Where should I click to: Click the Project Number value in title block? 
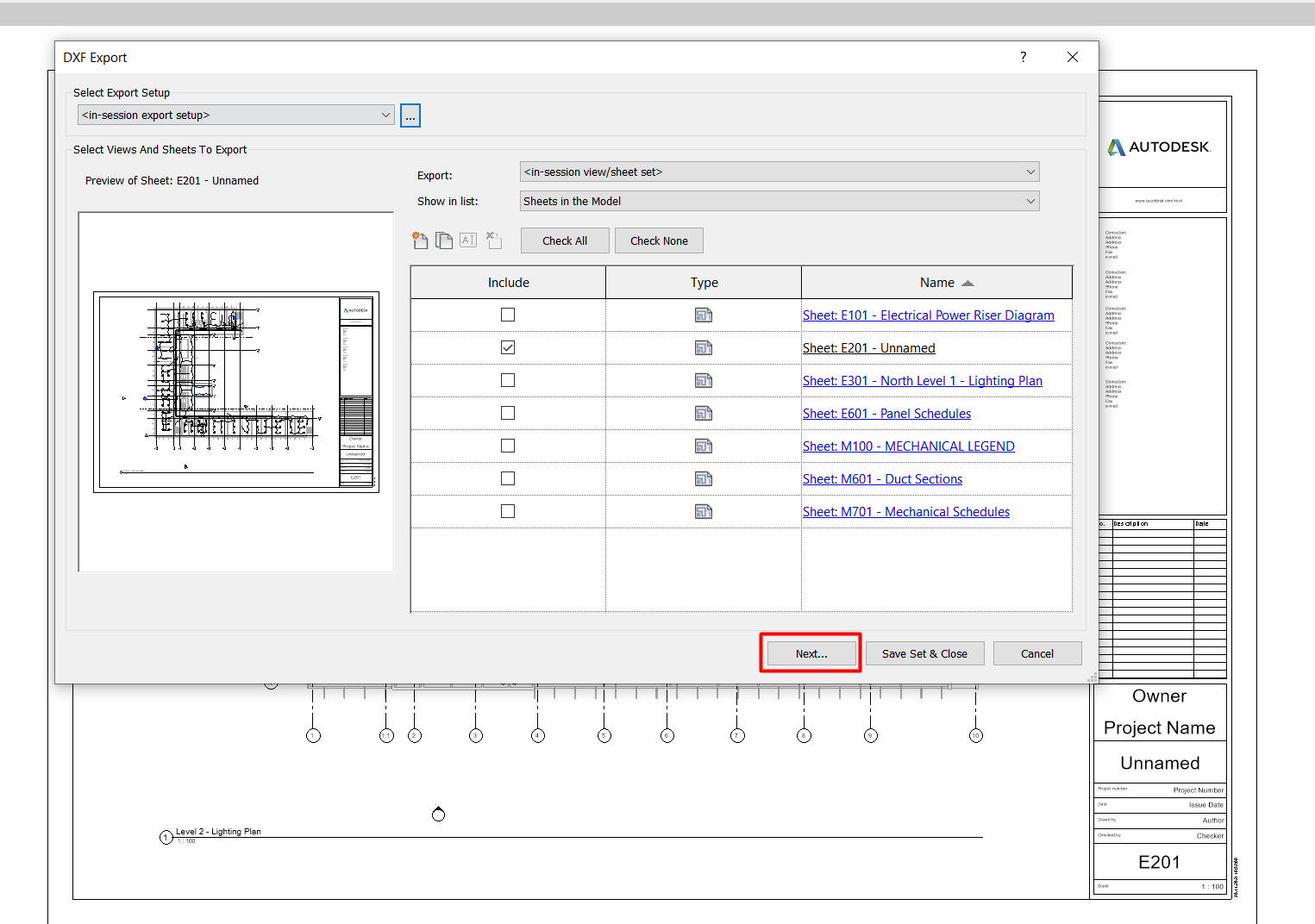(1198, 790)
